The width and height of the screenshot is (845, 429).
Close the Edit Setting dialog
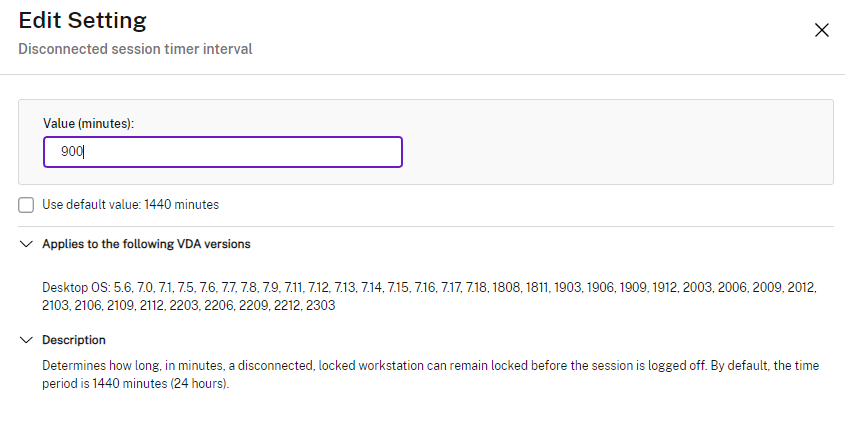point(822,30)
